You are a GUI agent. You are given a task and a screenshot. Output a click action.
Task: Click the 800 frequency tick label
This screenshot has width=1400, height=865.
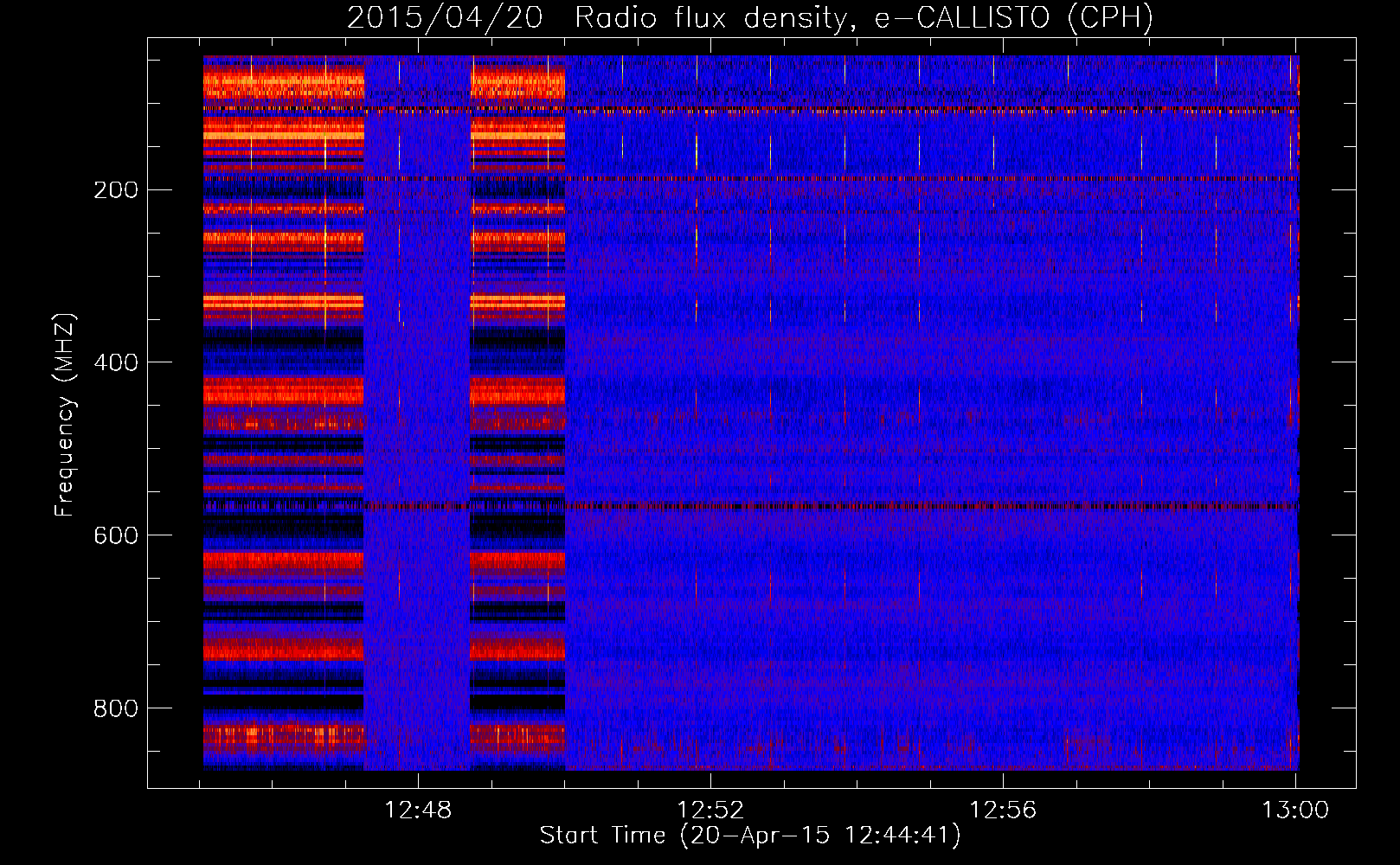pos(116,708)
